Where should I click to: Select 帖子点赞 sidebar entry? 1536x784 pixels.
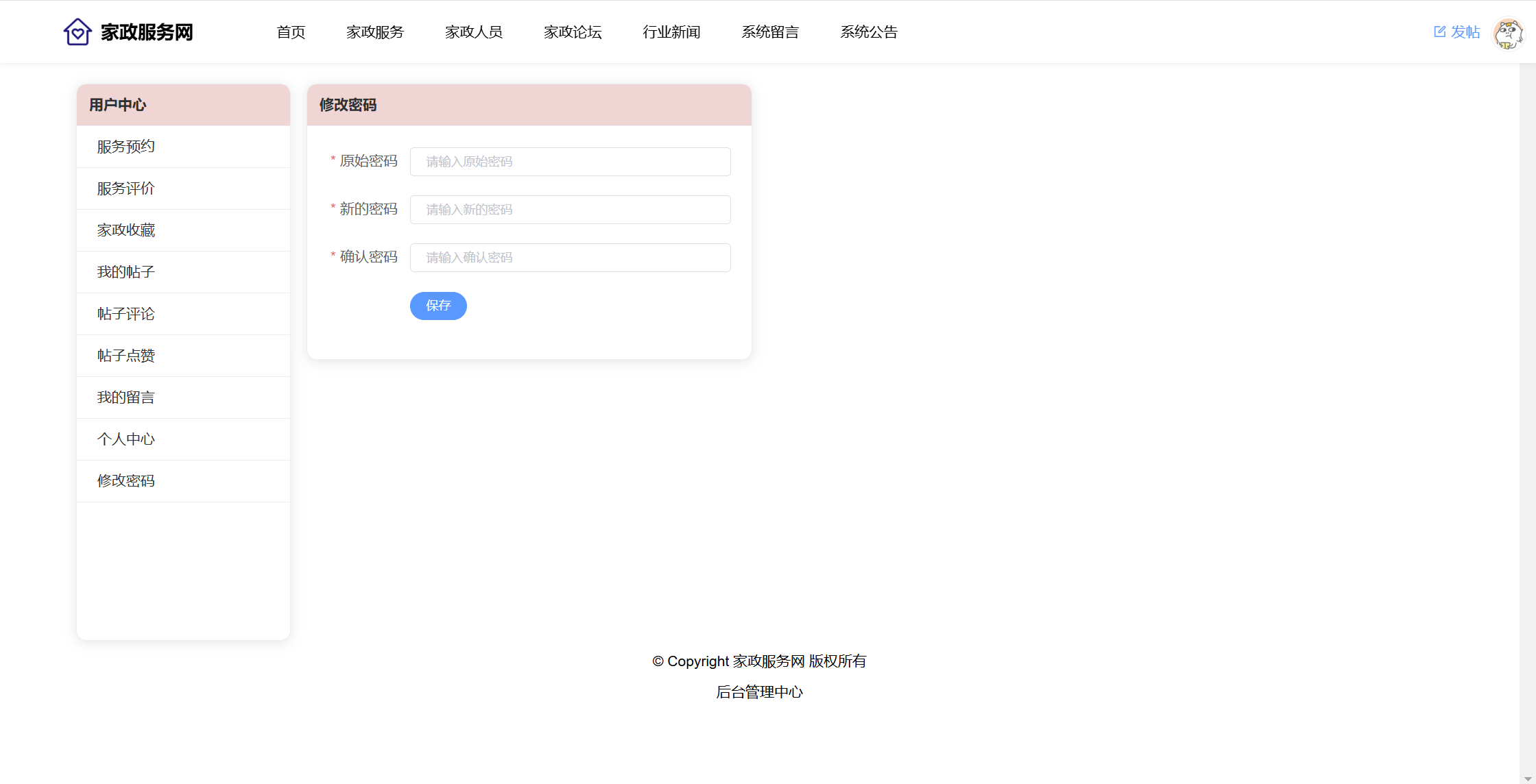(126, 356)
